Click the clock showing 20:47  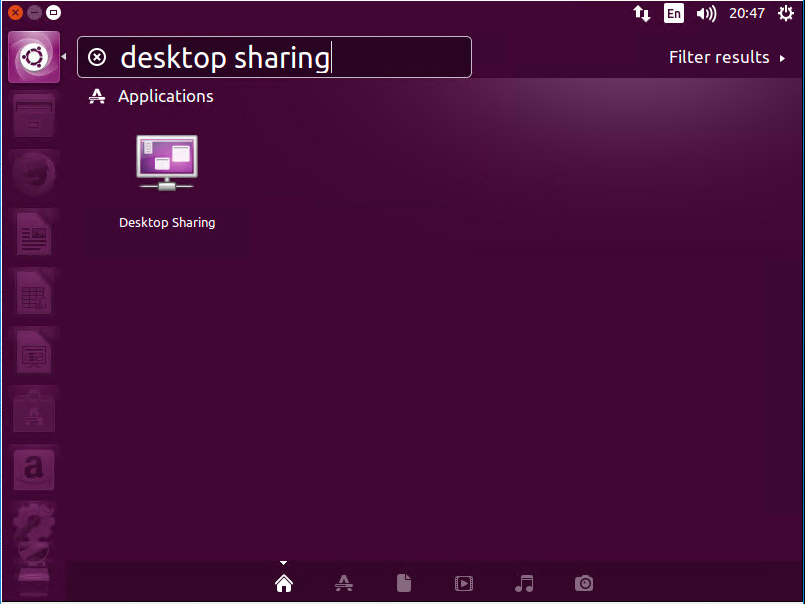[x=747, y=13]
